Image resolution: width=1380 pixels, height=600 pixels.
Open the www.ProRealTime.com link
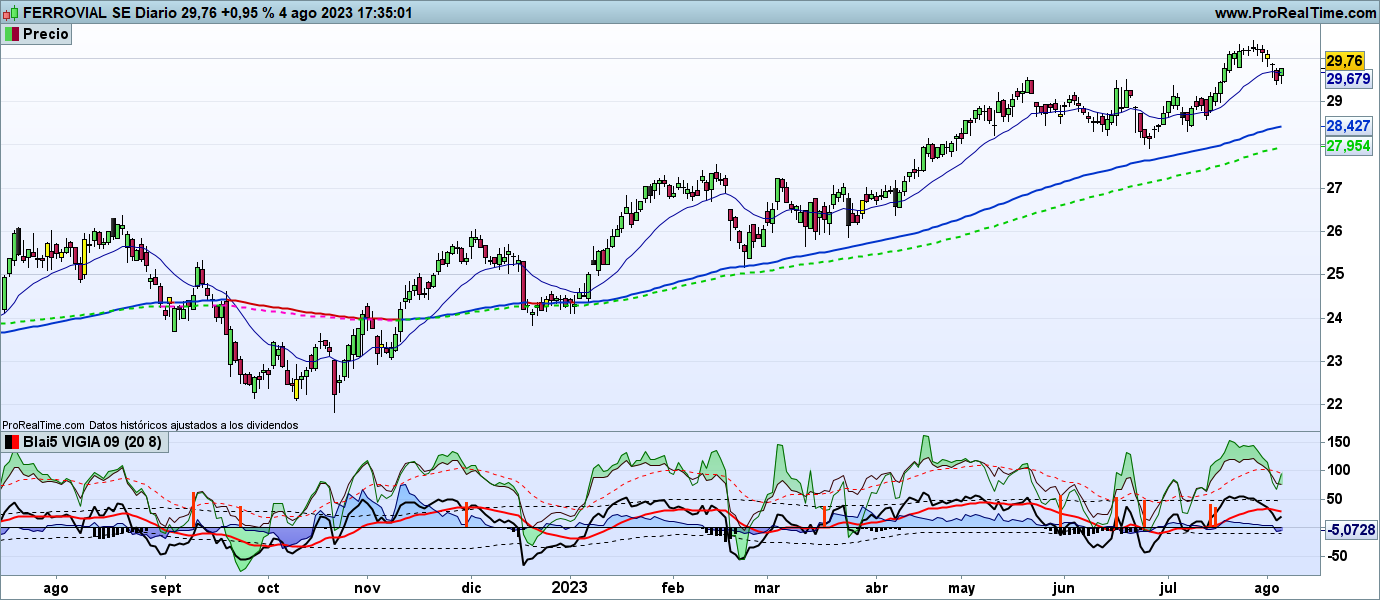point(1296,14)
